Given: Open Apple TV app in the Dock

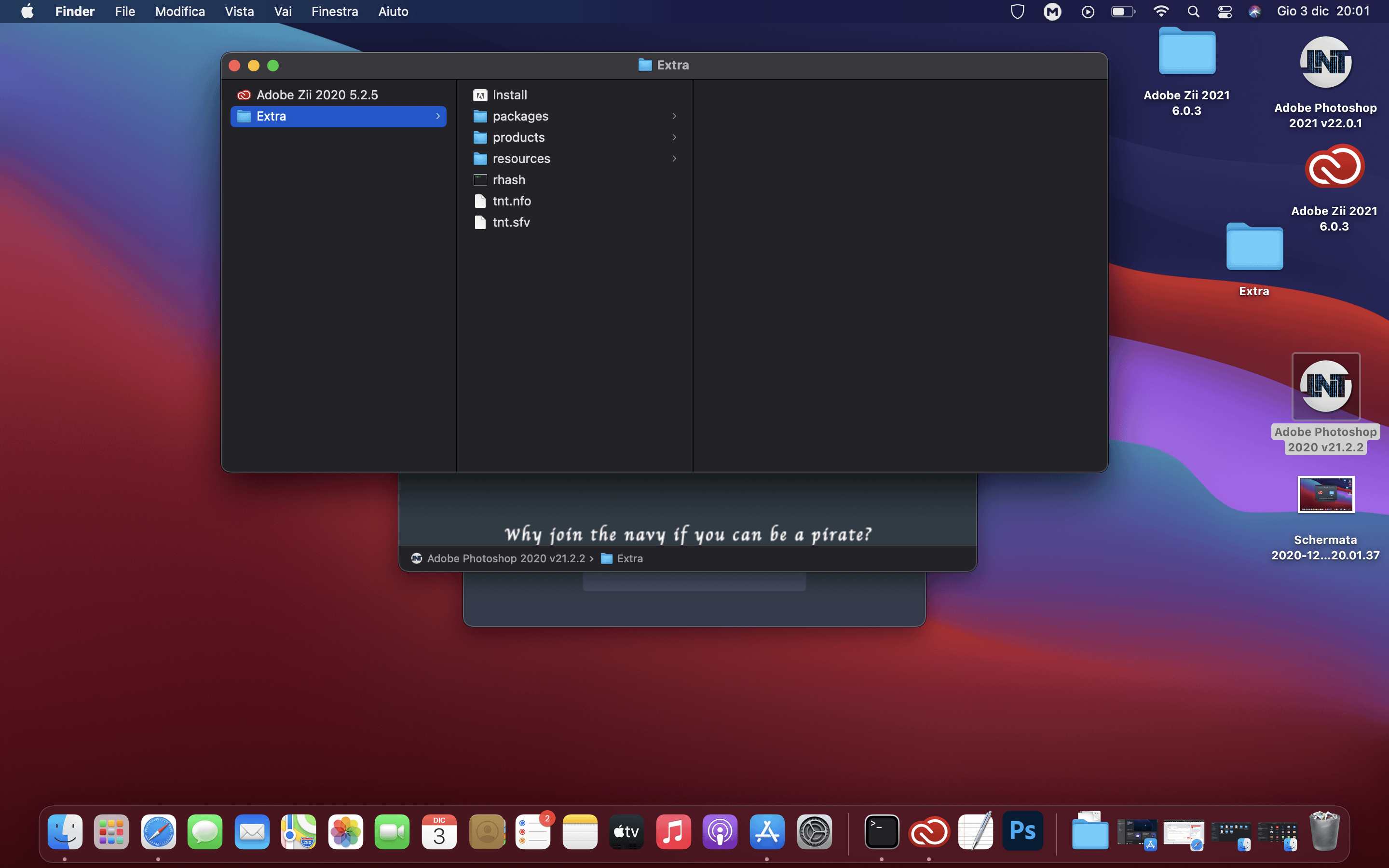Looking at the screenshot, I should click(x=626, y=831).
